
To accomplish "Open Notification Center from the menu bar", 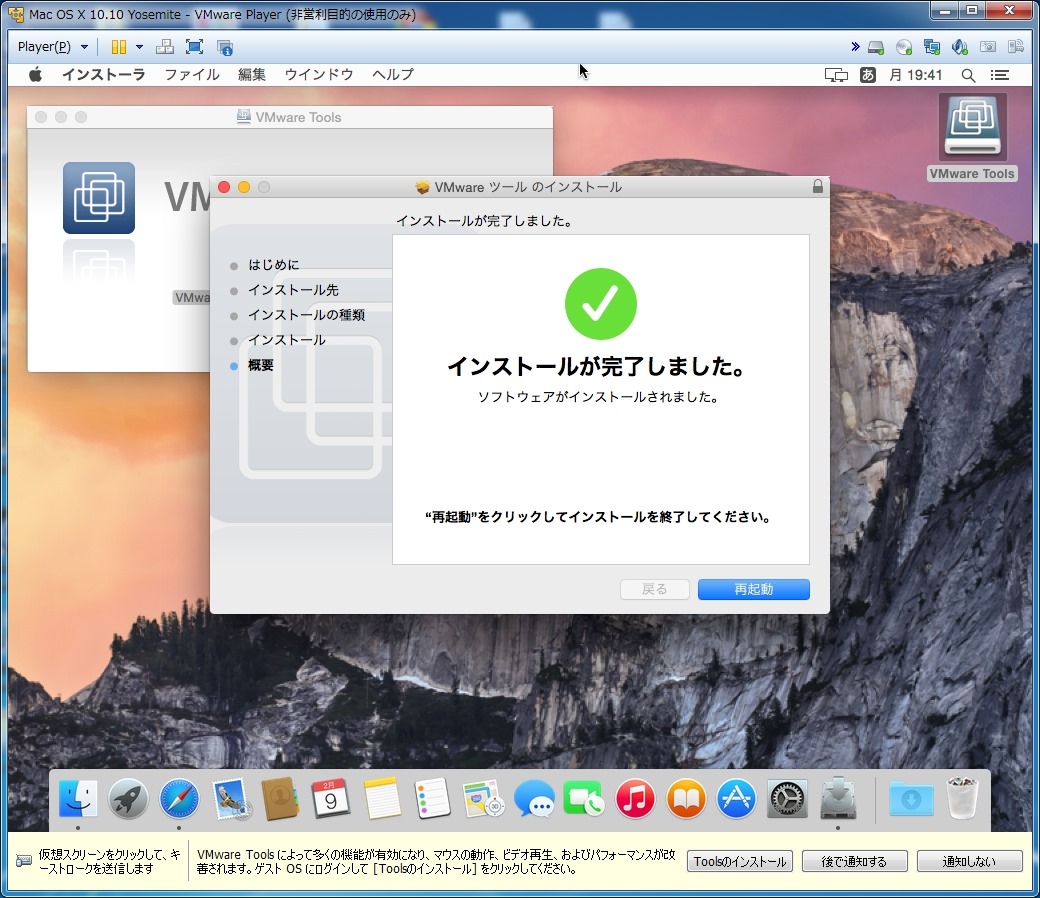I will click(x=1000, y=75).
